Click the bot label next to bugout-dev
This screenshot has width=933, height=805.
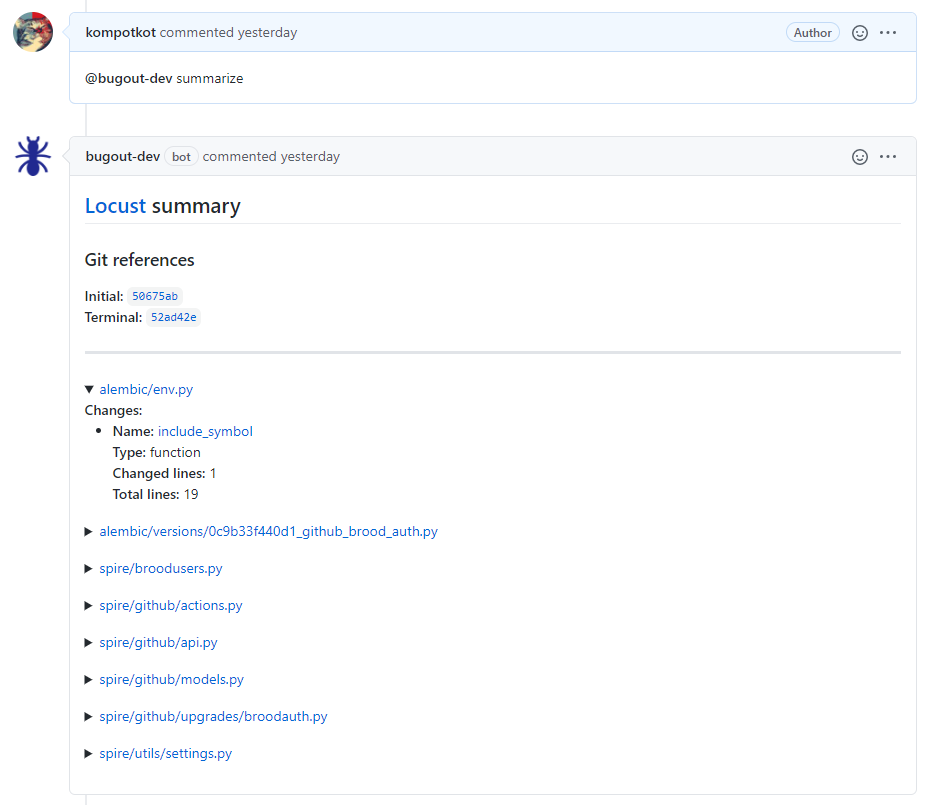pyautogui.click(x=181, y=156)
